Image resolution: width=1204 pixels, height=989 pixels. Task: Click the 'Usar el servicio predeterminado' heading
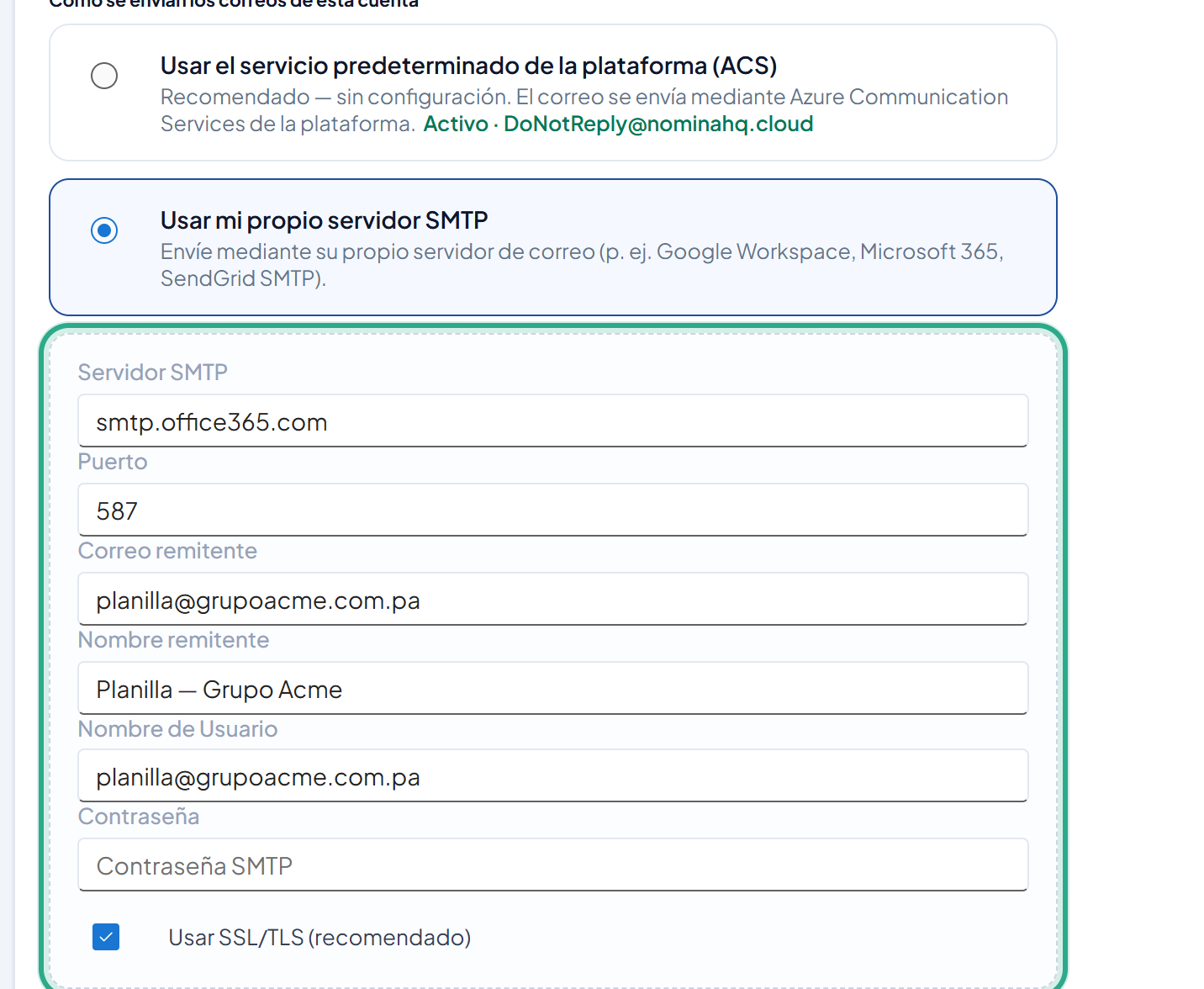[468, 66]
